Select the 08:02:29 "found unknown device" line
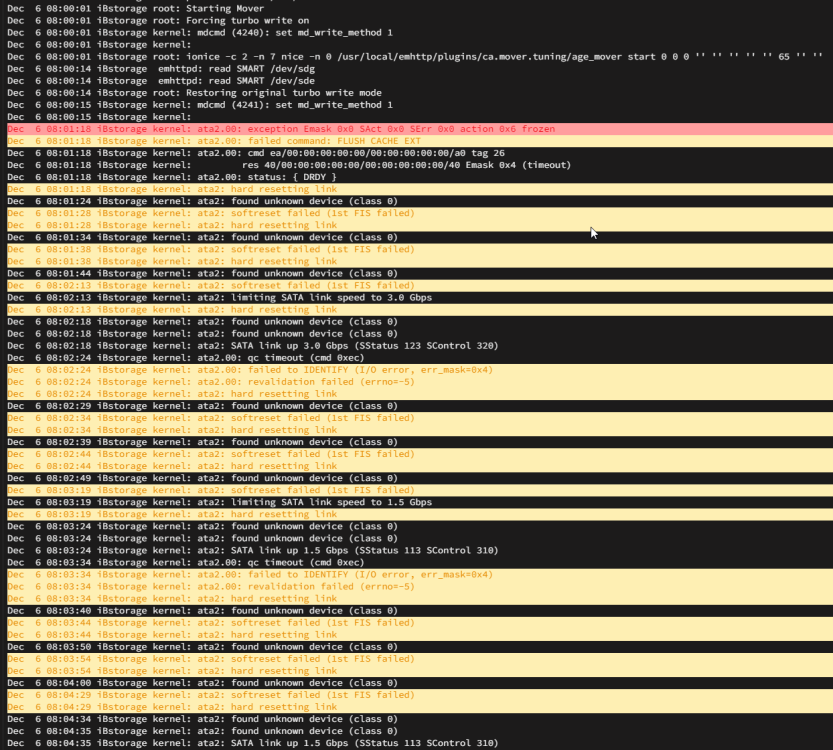833x750 pixels. pos(420,406)
